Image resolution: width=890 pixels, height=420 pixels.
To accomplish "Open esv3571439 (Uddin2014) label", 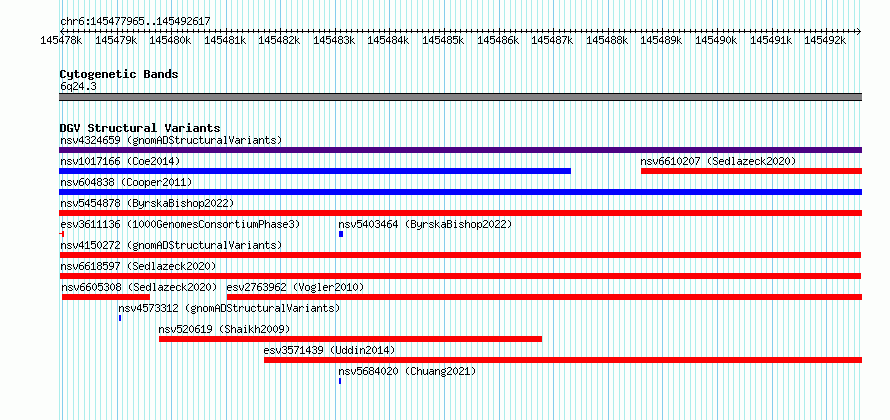I will (x=329, y=351).
